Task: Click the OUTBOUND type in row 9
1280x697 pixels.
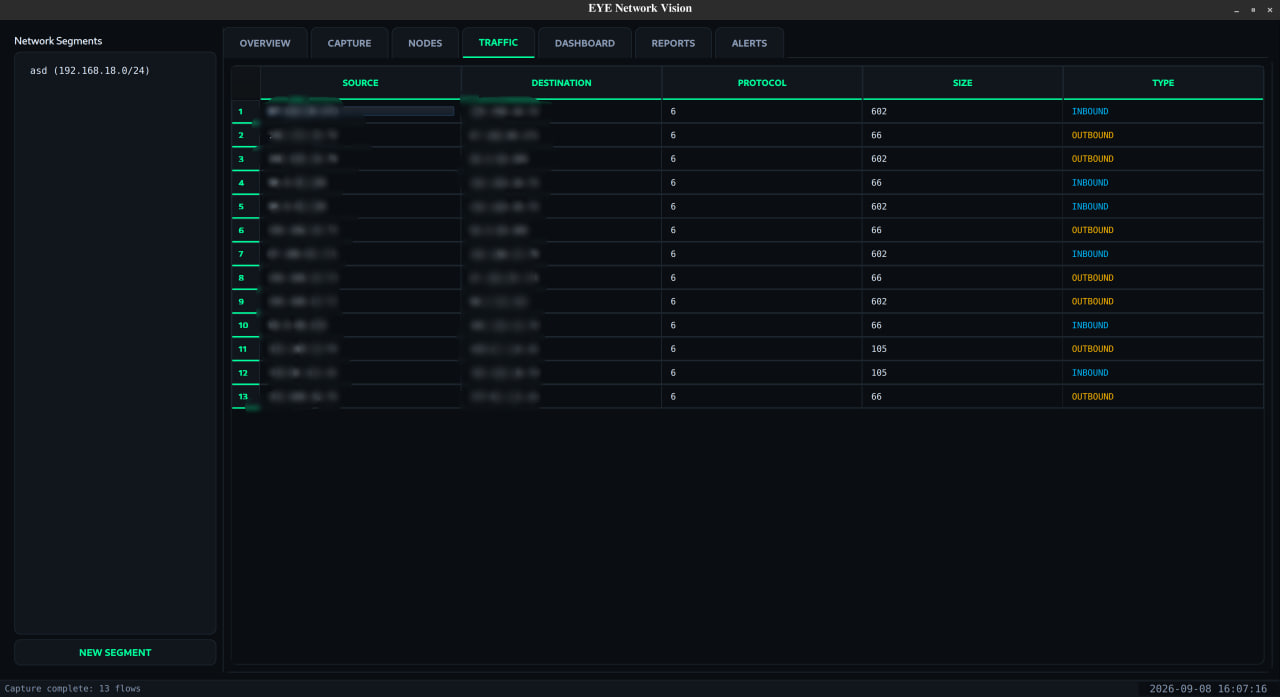Action: (1092, 301)
